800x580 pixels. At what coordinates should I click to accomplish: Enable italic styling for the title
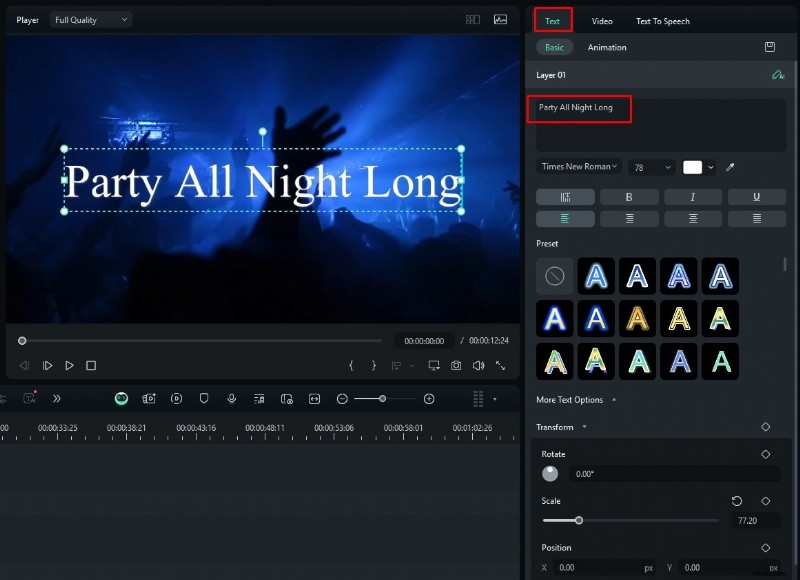693,196
